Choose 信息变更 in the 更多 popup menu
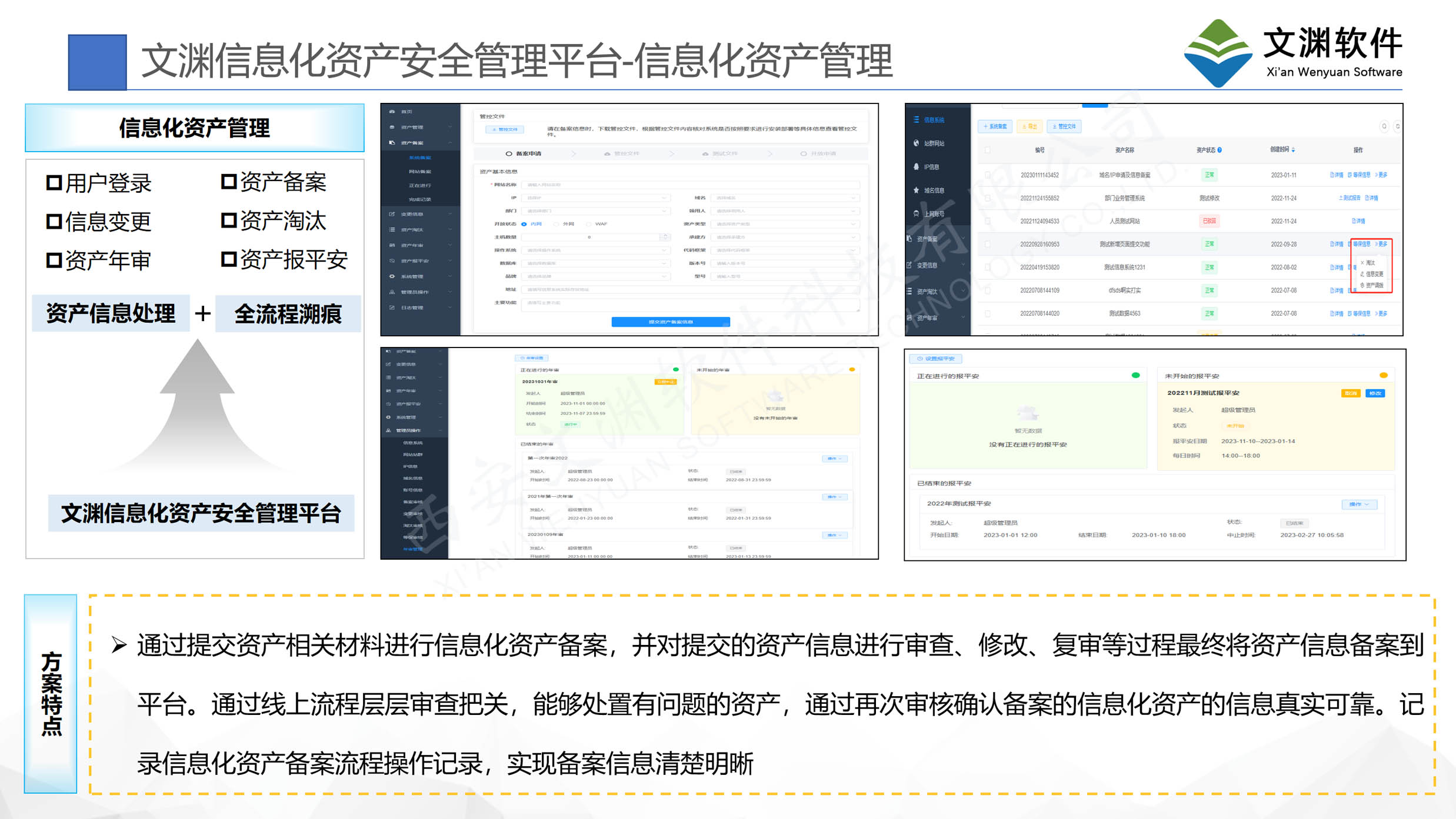1456x819 pixels. [x=1372, y=274]
